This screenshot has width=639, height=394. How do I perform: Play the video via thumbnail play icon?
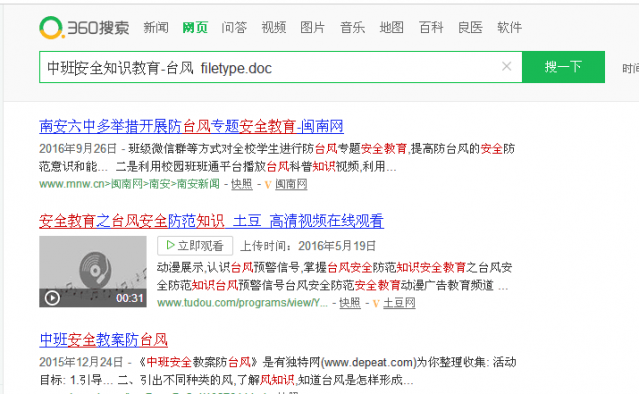coord(52,298)
